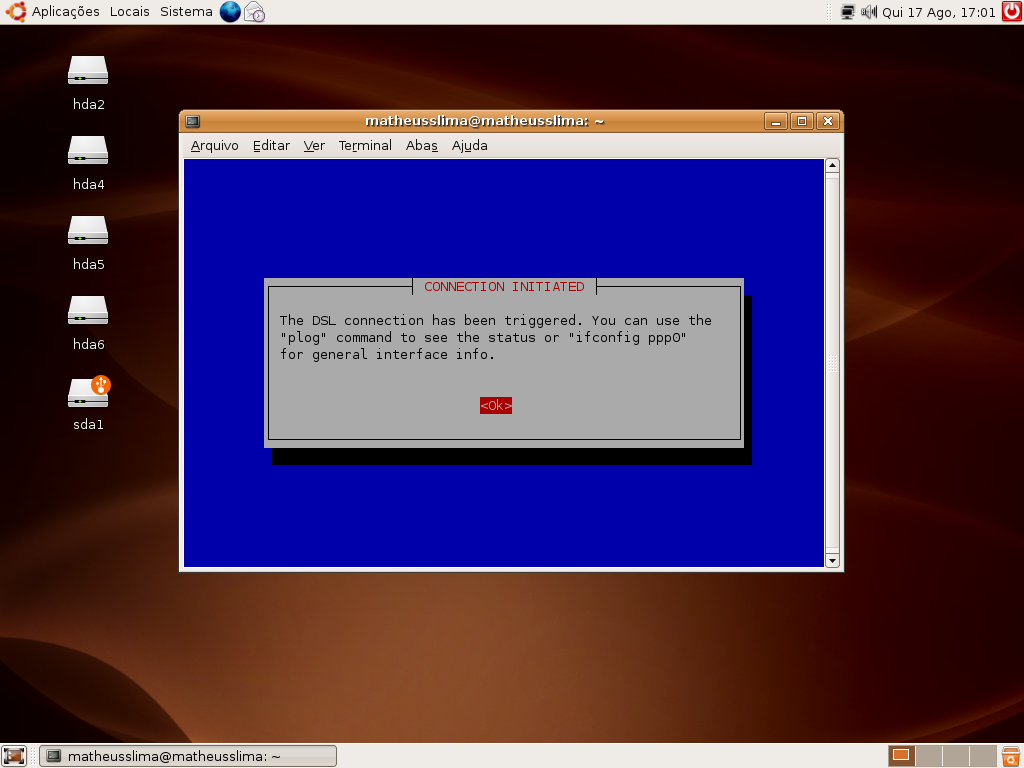This screenshot has height=768, width=1024.
Task: Open the Terminal menu
Action: [365, 146]
